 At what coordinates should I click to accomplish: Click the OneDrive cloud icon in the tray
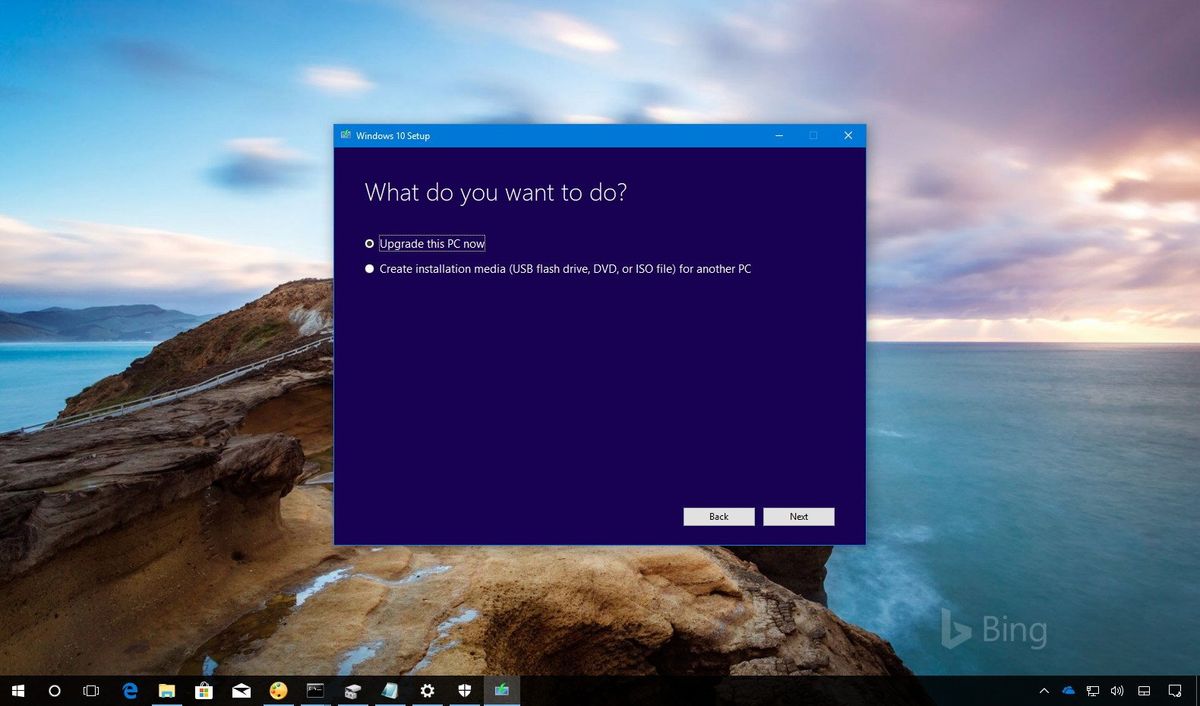tap(1067, 690)
